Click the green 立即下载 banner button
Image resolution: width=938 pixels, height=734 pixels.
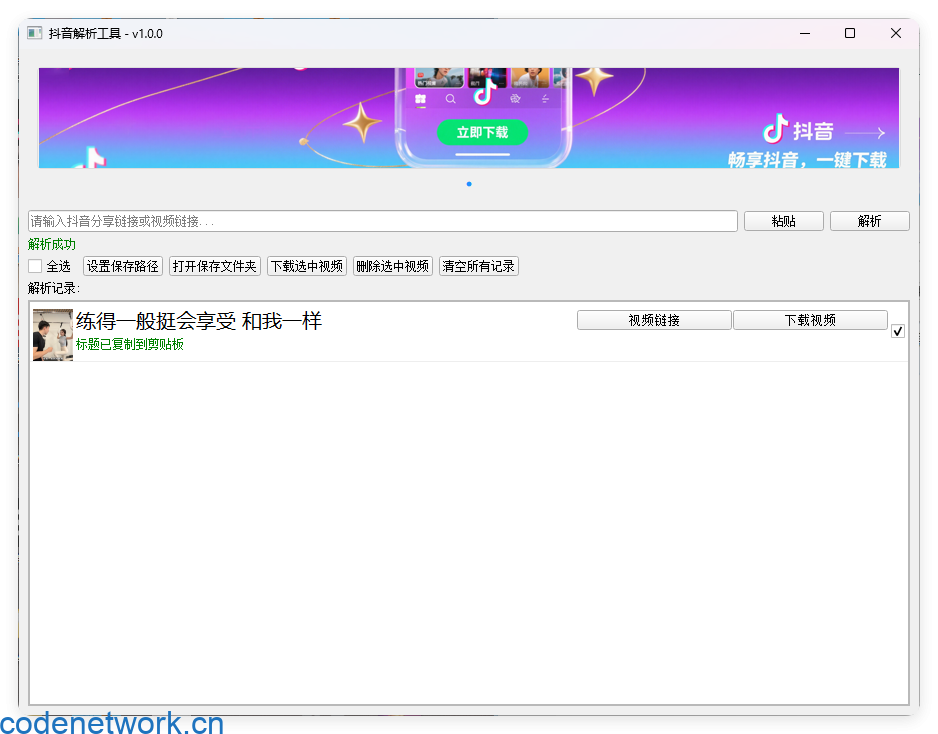click(x=482, y=132)
